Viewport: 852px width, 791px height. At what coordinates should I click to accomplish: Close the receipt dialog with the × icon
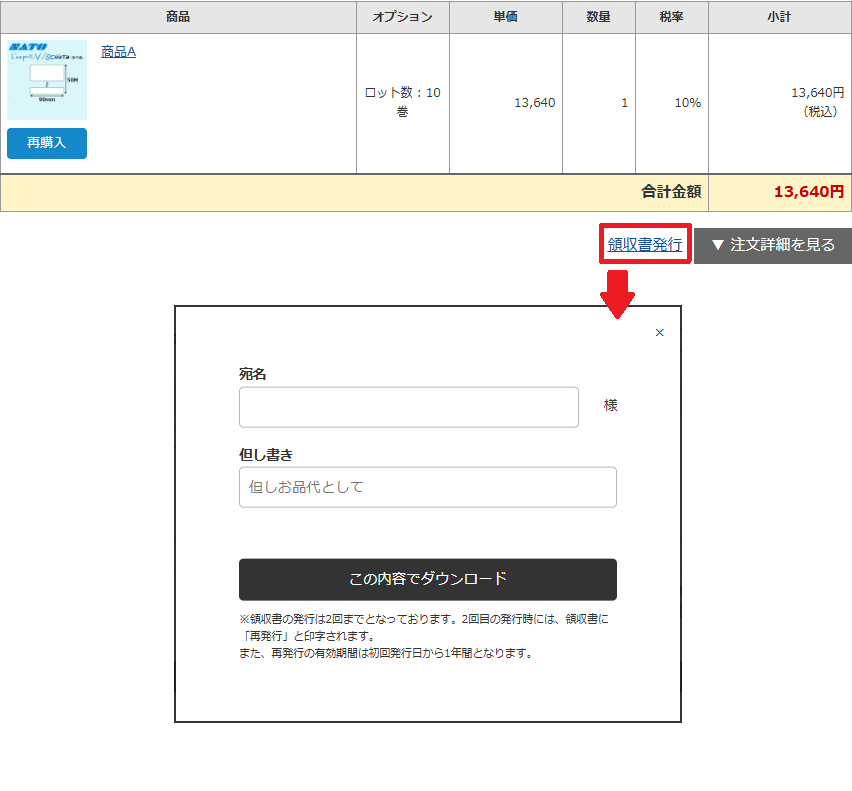[659, 333]
